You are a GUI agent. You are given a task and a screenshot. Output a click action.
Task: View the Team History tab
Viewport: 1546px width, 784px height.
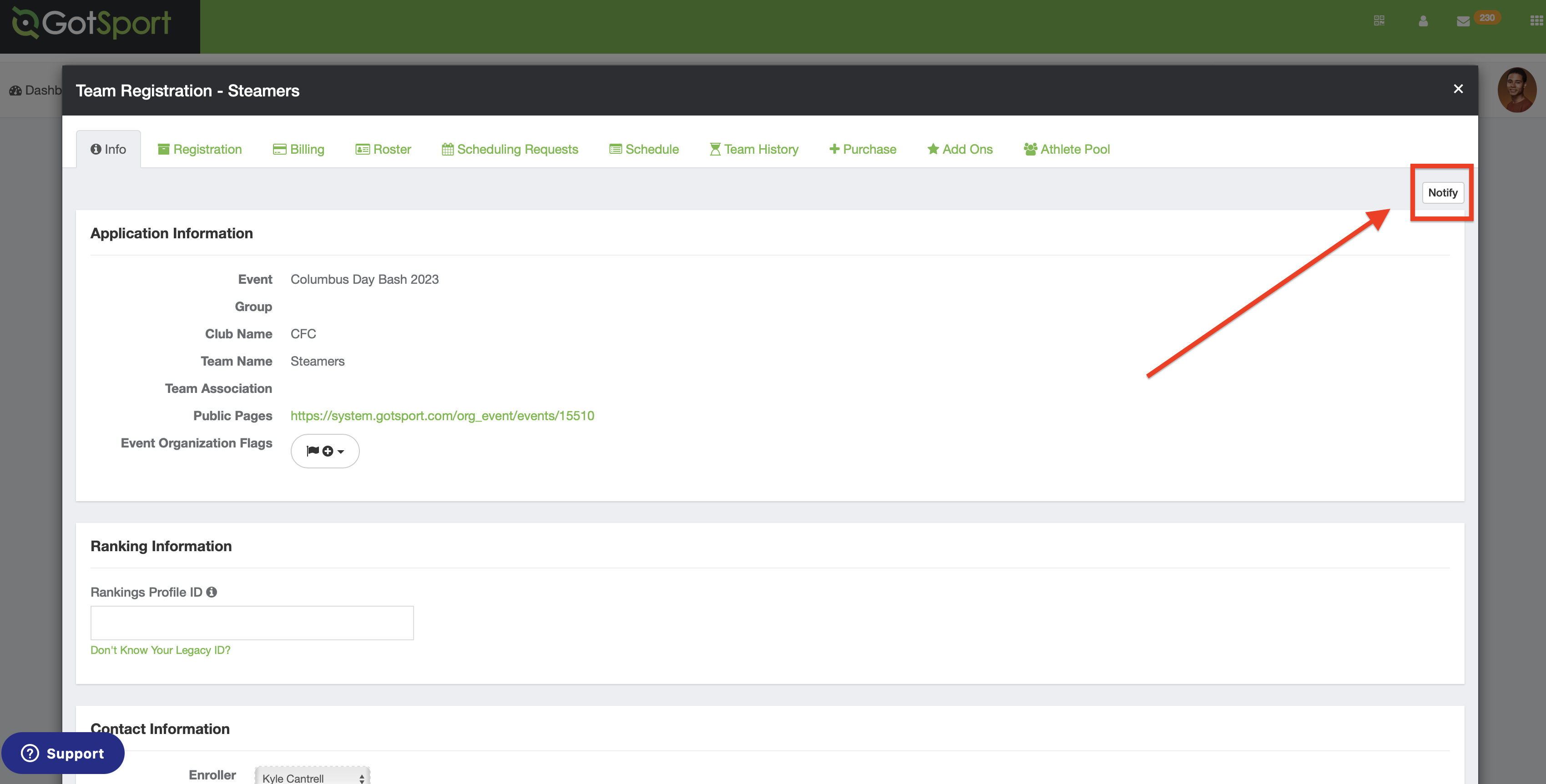point(754,149)
